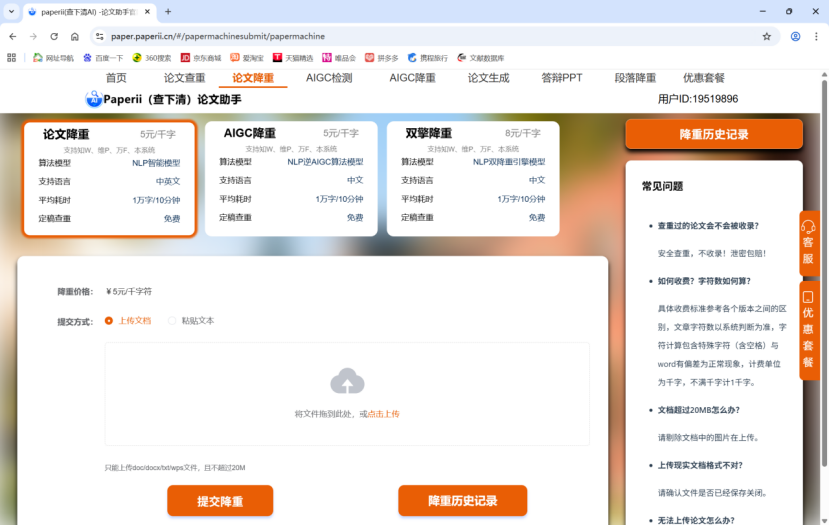
Task: Go back to the previous page
Action: [x=13, y=37]
